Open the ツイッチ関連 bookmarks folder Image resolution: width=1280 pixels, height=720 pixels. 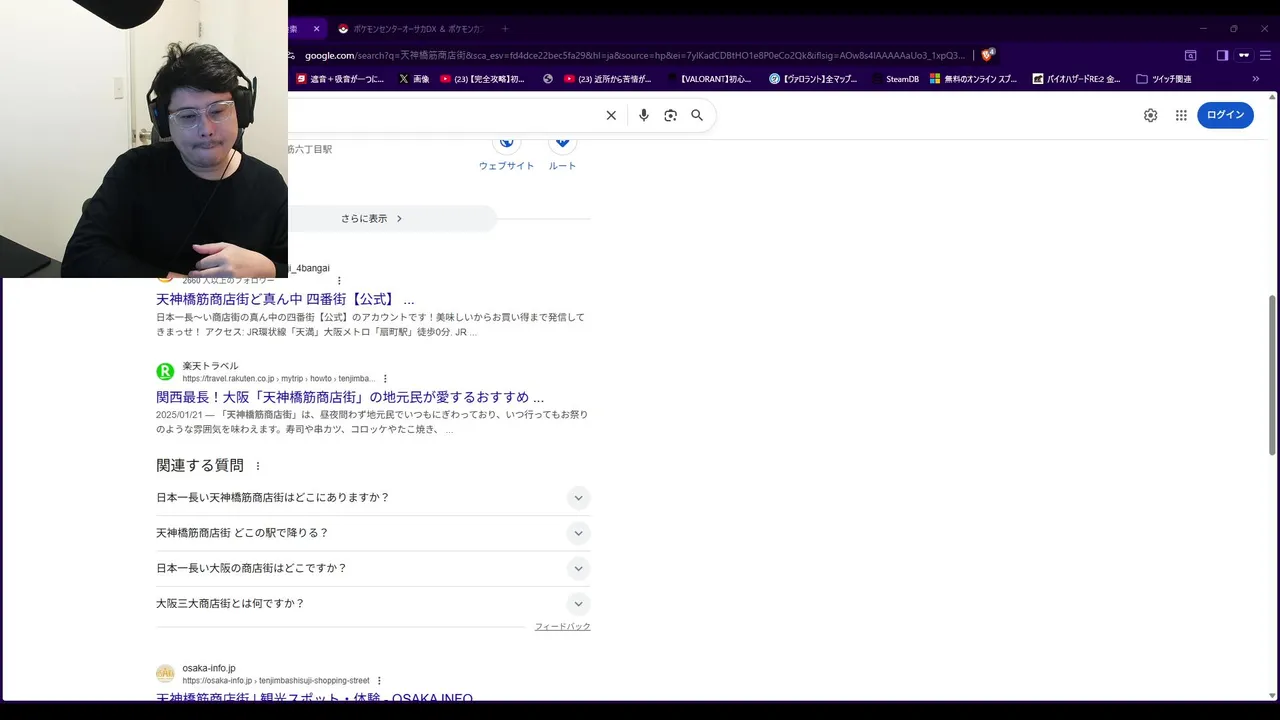pos(1164,79)
